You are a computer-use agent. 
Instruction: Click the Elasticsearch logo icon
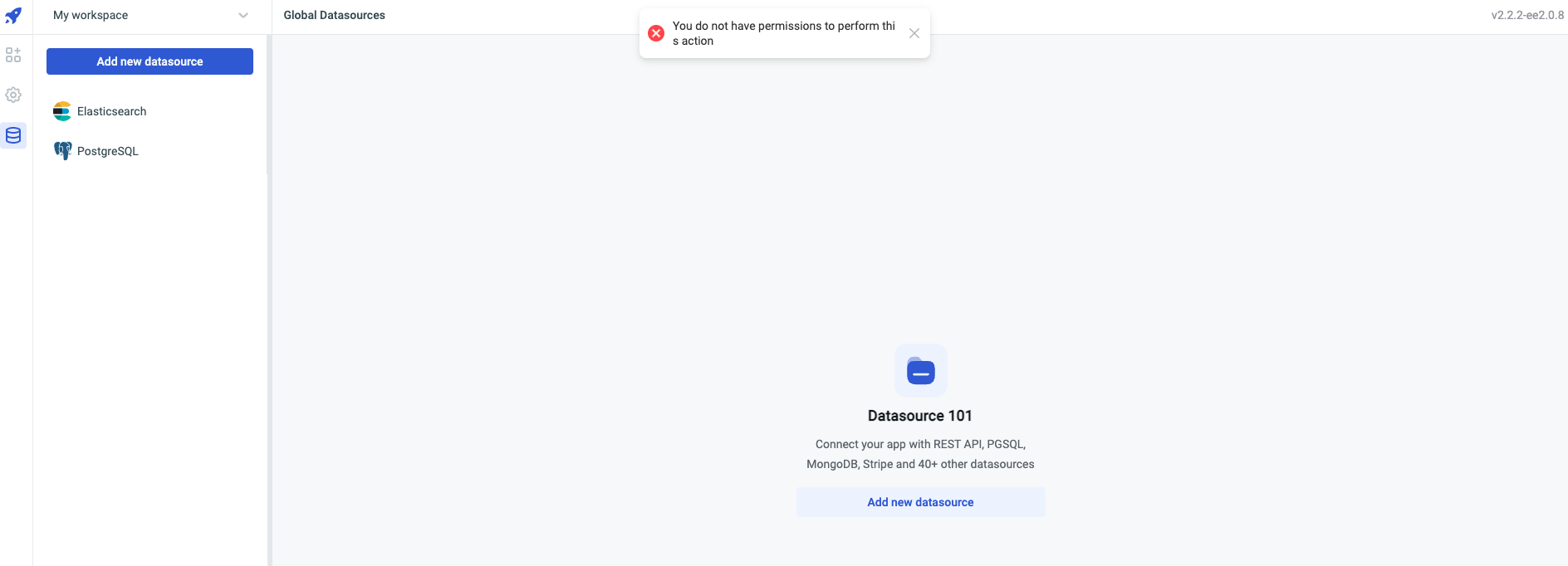point(62,111)
